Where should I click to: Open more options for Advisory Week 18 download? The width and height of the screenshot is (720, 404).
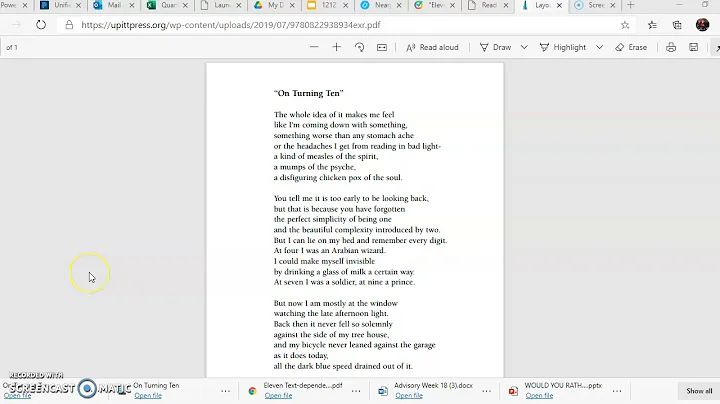tap(486, 391)
